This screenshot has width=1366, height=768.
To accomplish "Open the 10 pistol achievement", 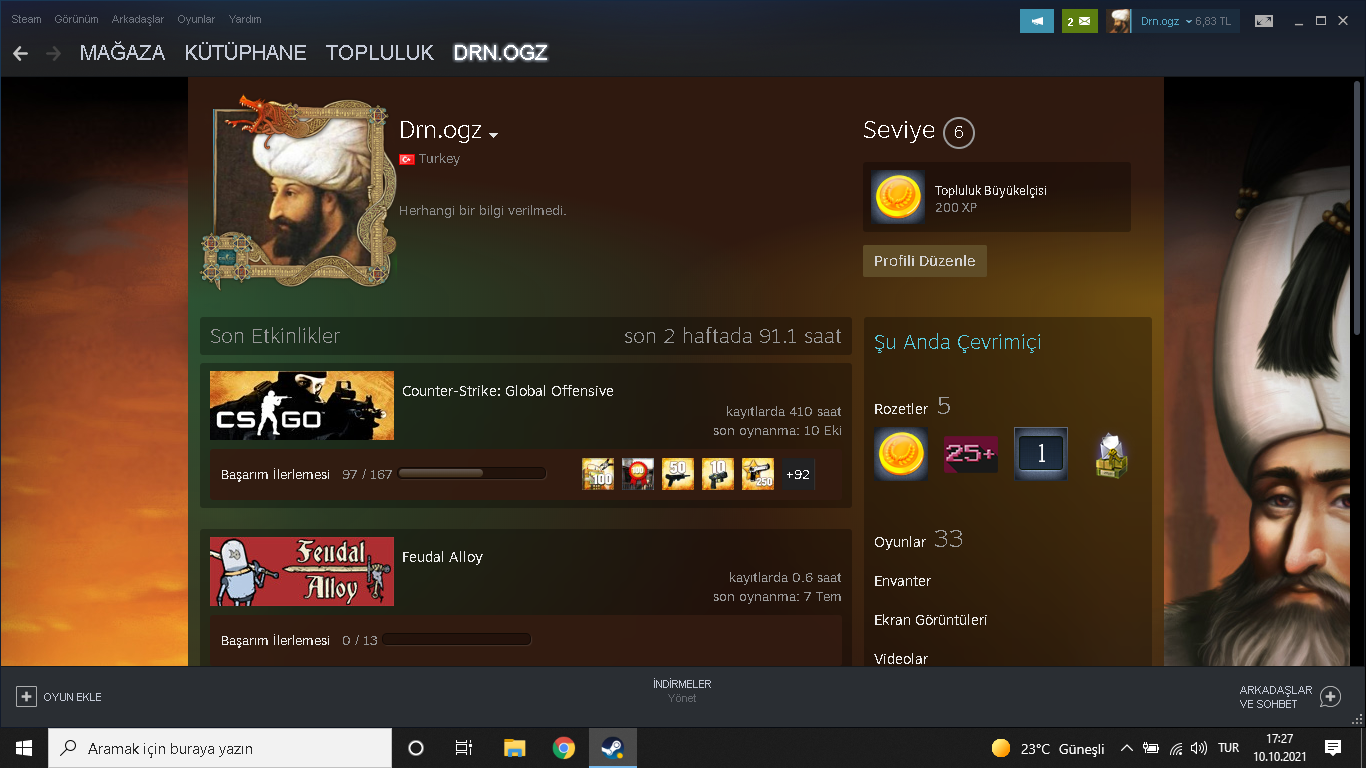I will 718,474.
